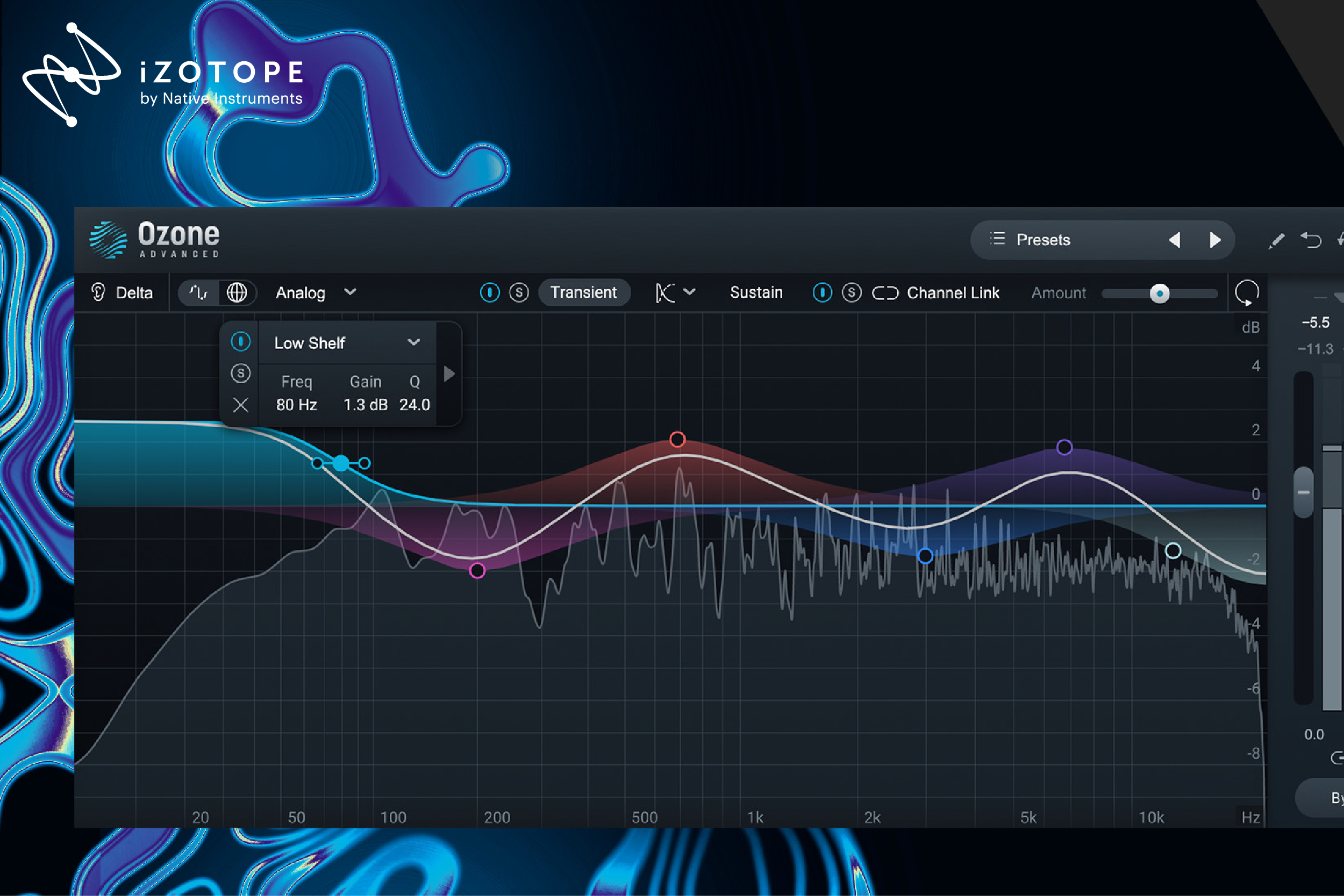Adjust the Amount slider knob
Viewport: 1344px width, 896px height.
click(1160, 293)
